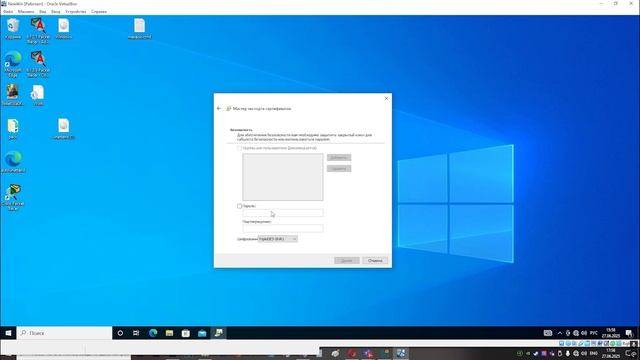
Task: Show hidden tray icons chevron
Action: (560, 333)
